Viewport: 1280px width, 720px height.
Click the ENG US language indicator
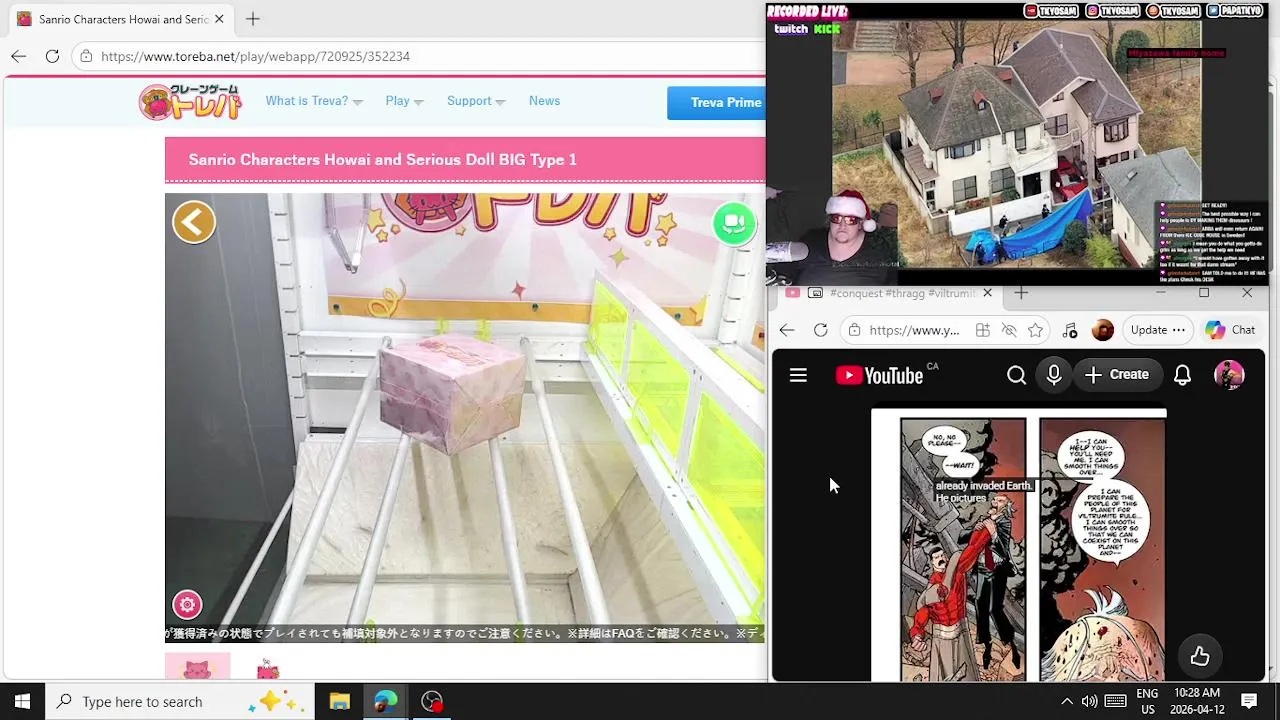[1147, 701]
